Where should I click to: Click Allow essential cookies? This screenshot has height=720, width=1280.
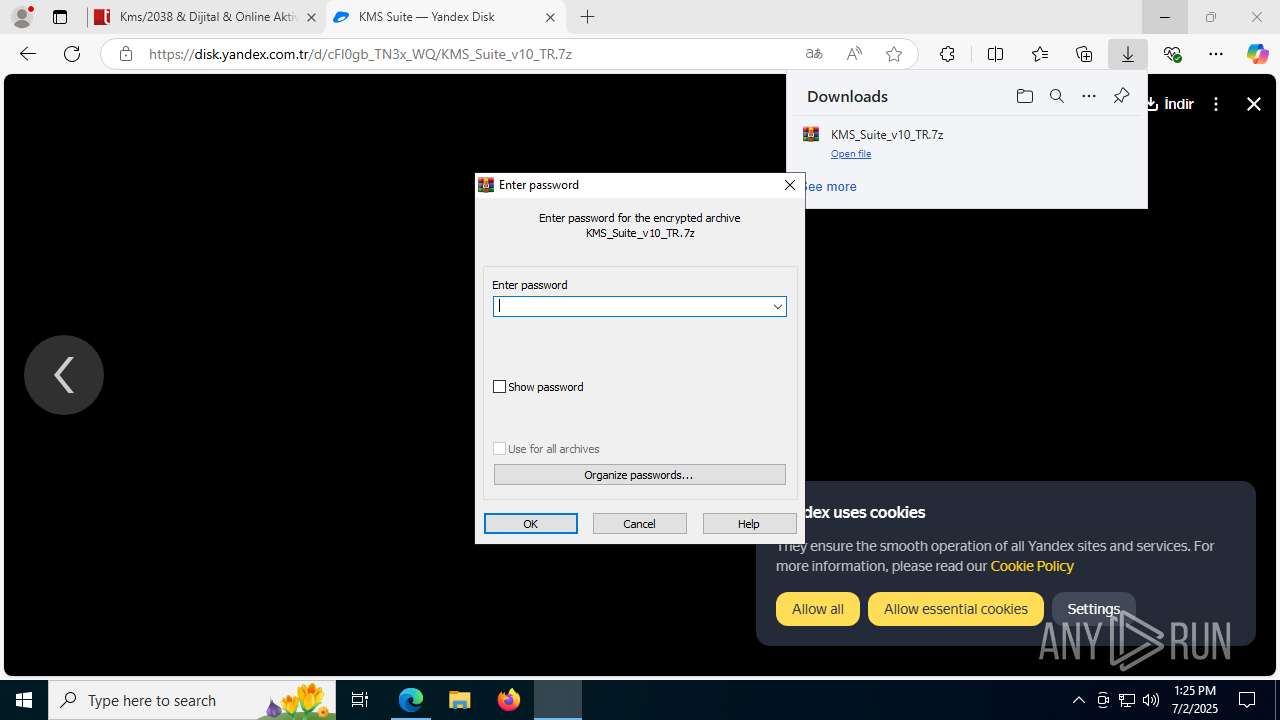pyautogui.click(x=956, y=609)
